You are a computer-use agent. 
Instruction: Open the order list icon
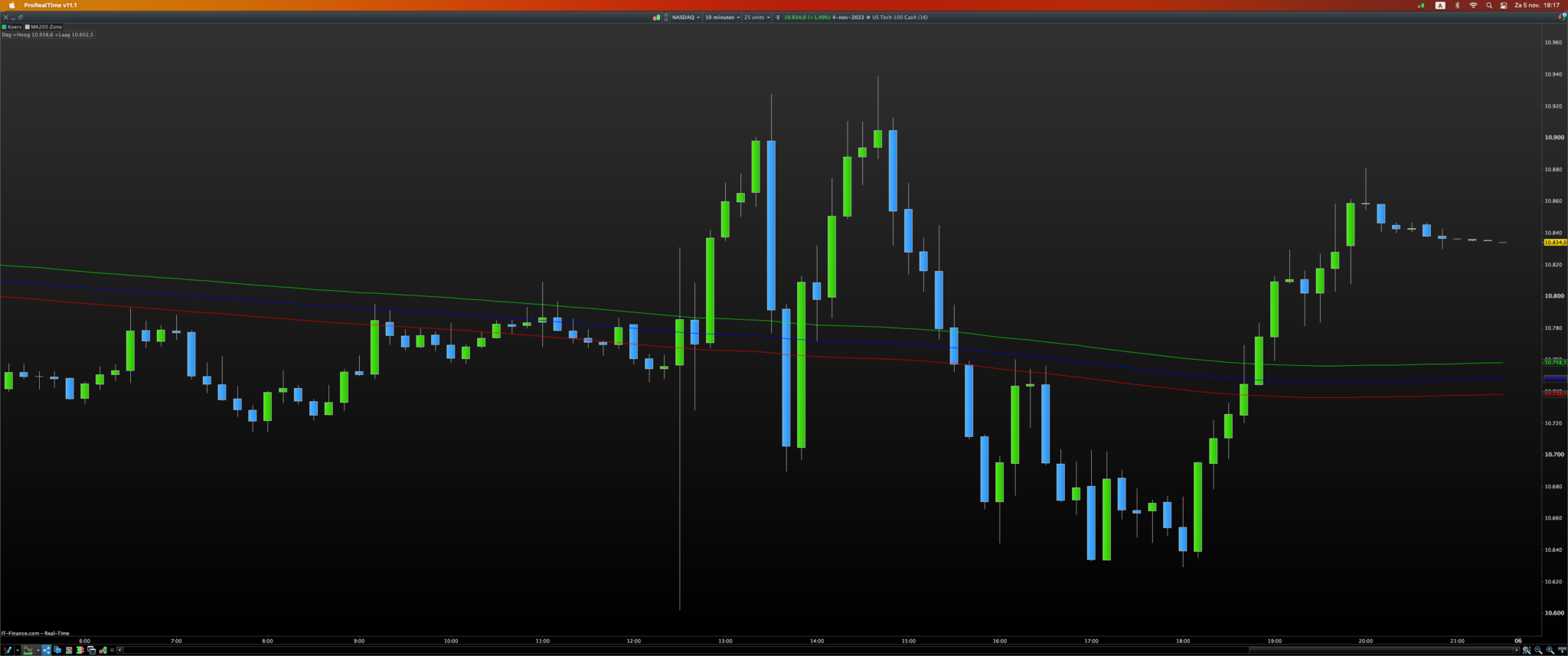click(69, 650)
